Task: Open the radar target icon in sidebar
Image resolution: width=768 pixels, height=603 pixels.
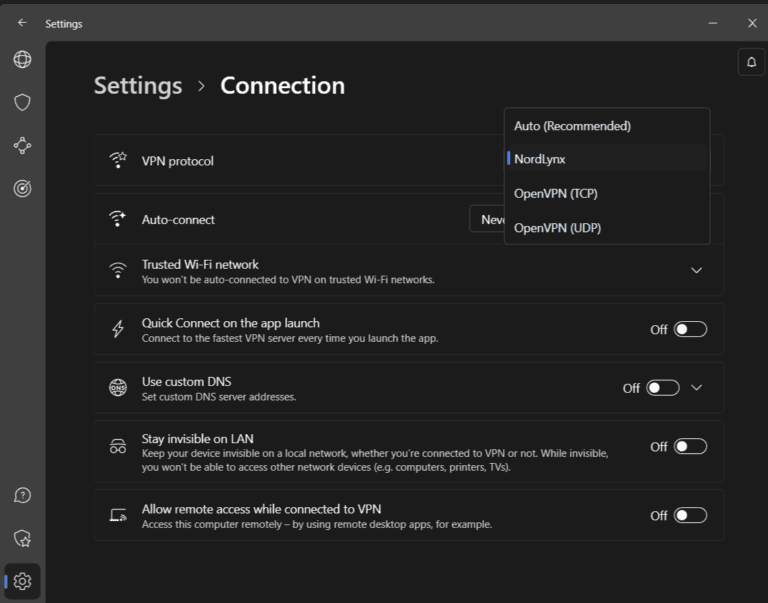Action: coord(22,187)
